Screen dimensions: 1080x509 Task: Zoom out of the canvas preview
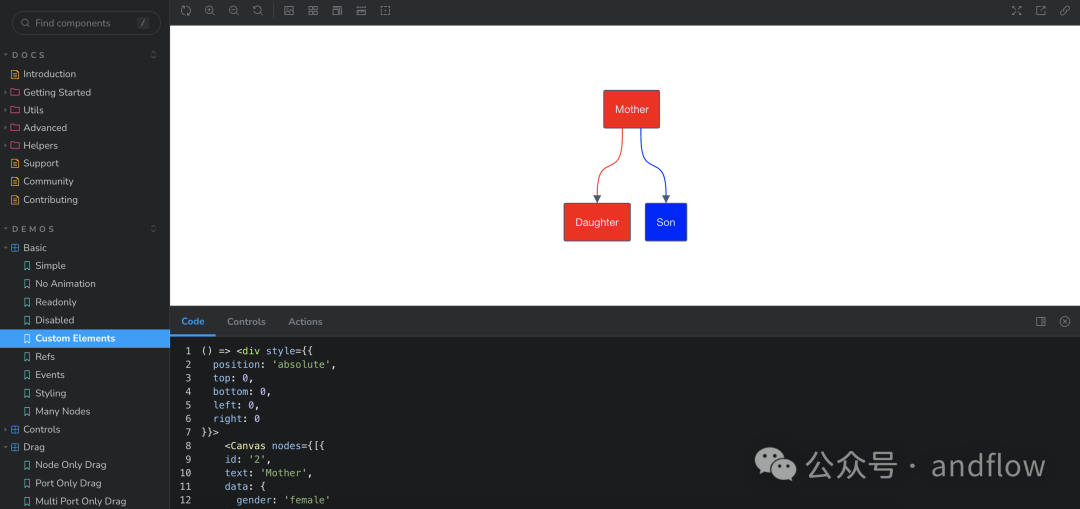(234, 11)
